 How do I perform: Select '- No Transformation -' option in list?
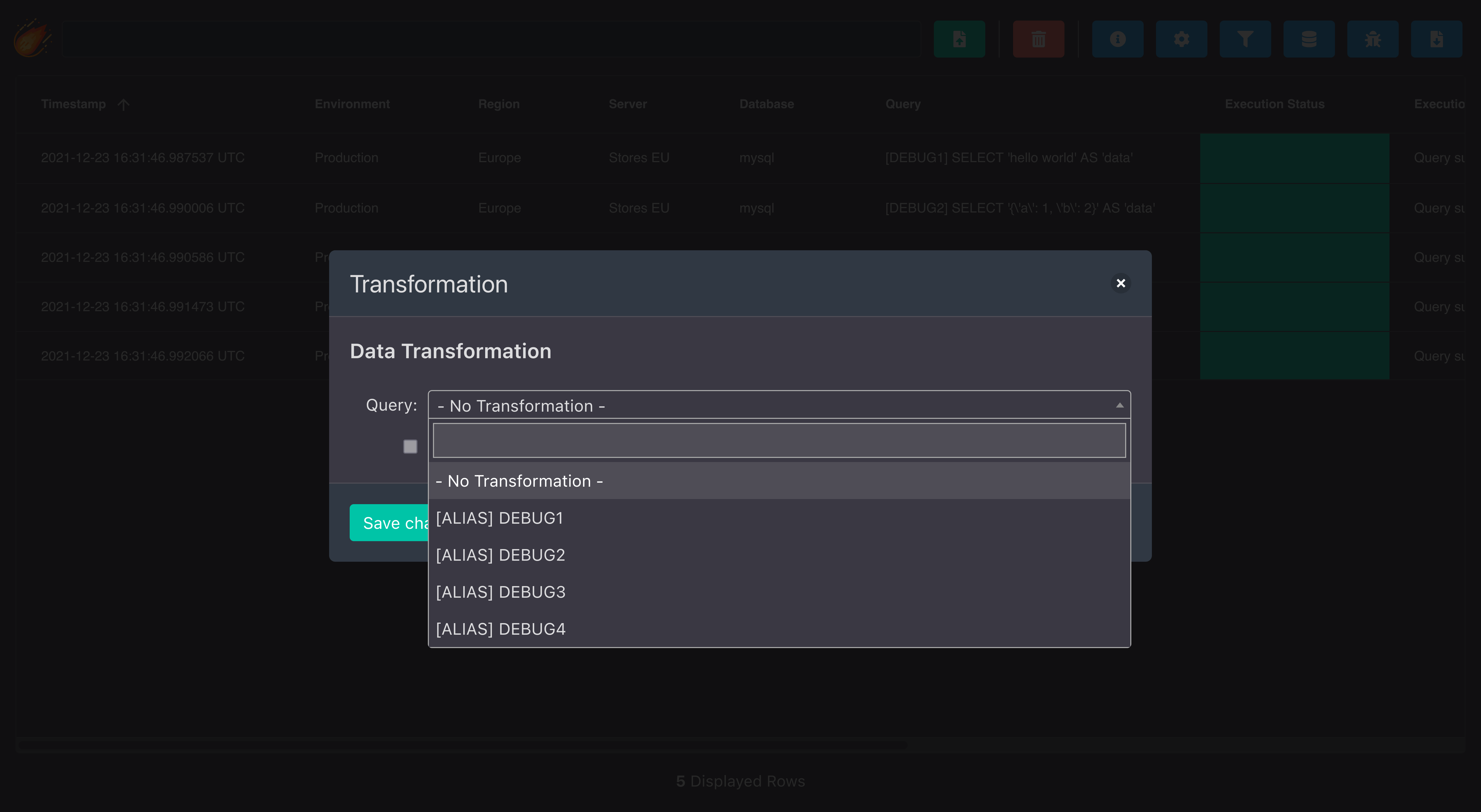(x=779, y=481)
